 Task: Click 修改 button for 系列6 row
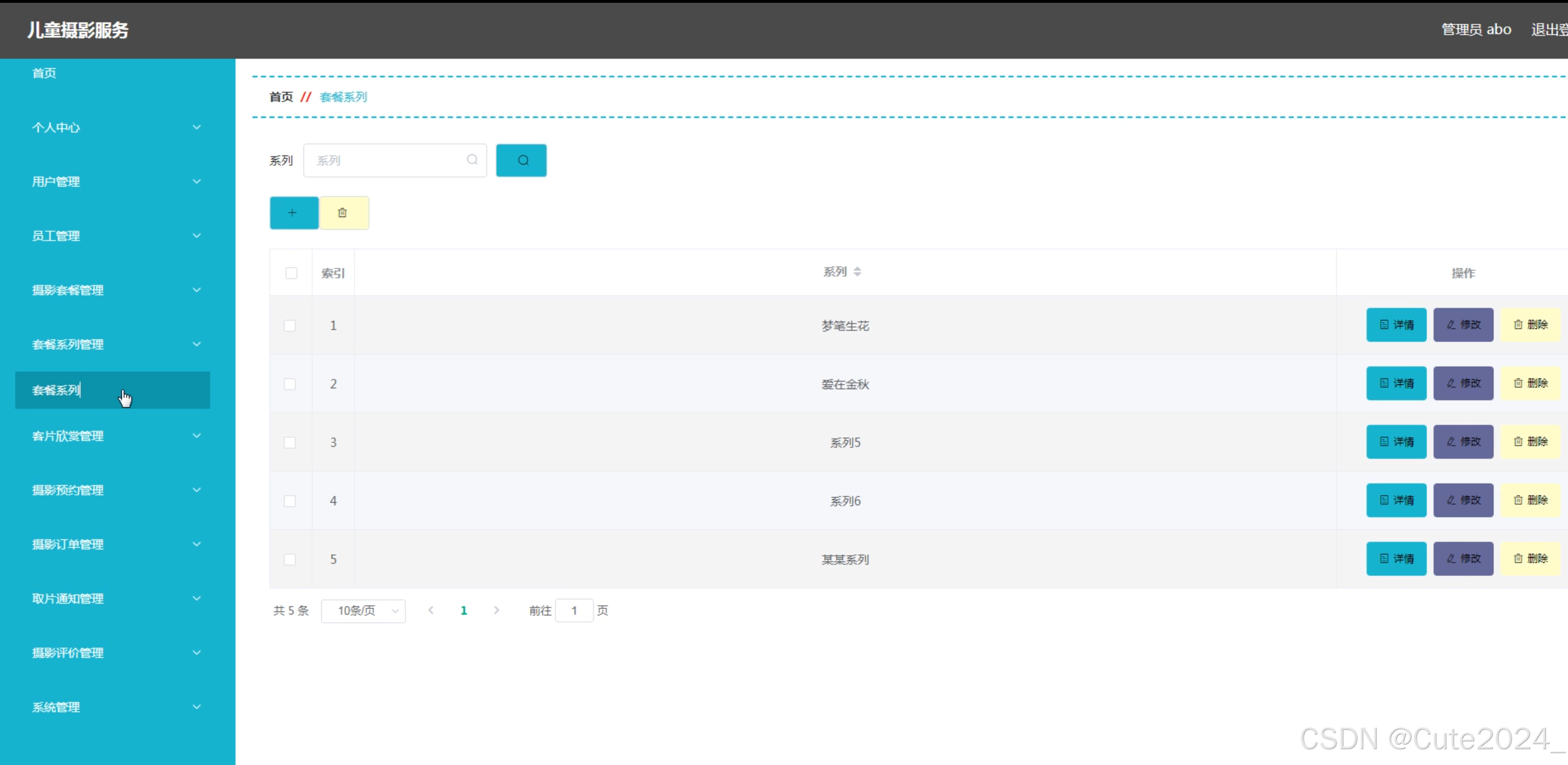pyautogui.click(x=1463, y=500)
